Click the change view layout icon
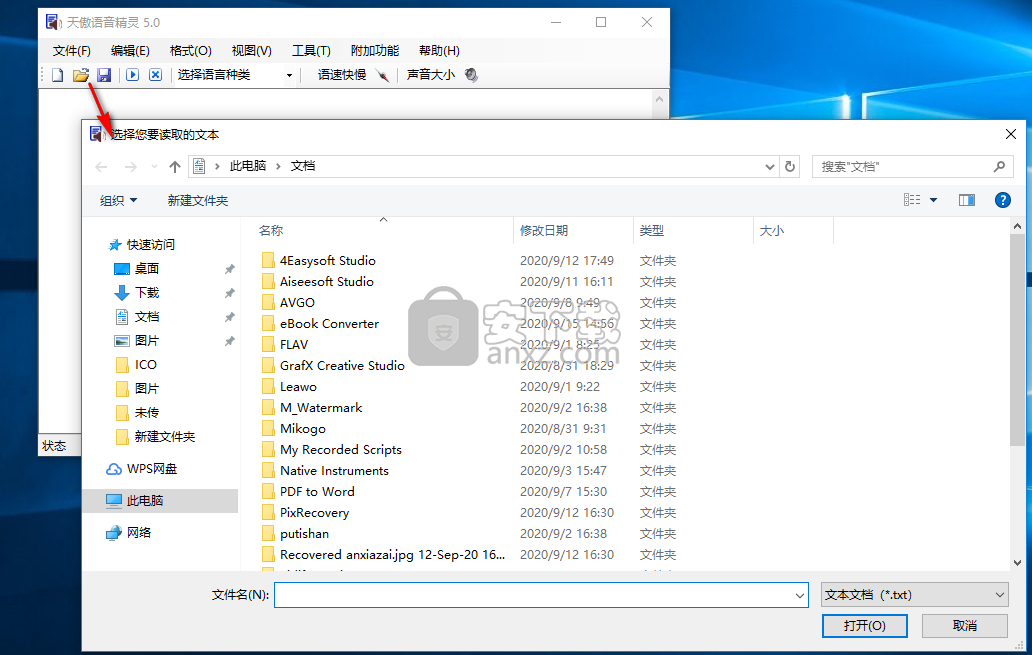The width and height of the screenshot is (1032, 655). pyautogui.click(x=912, y=199)
